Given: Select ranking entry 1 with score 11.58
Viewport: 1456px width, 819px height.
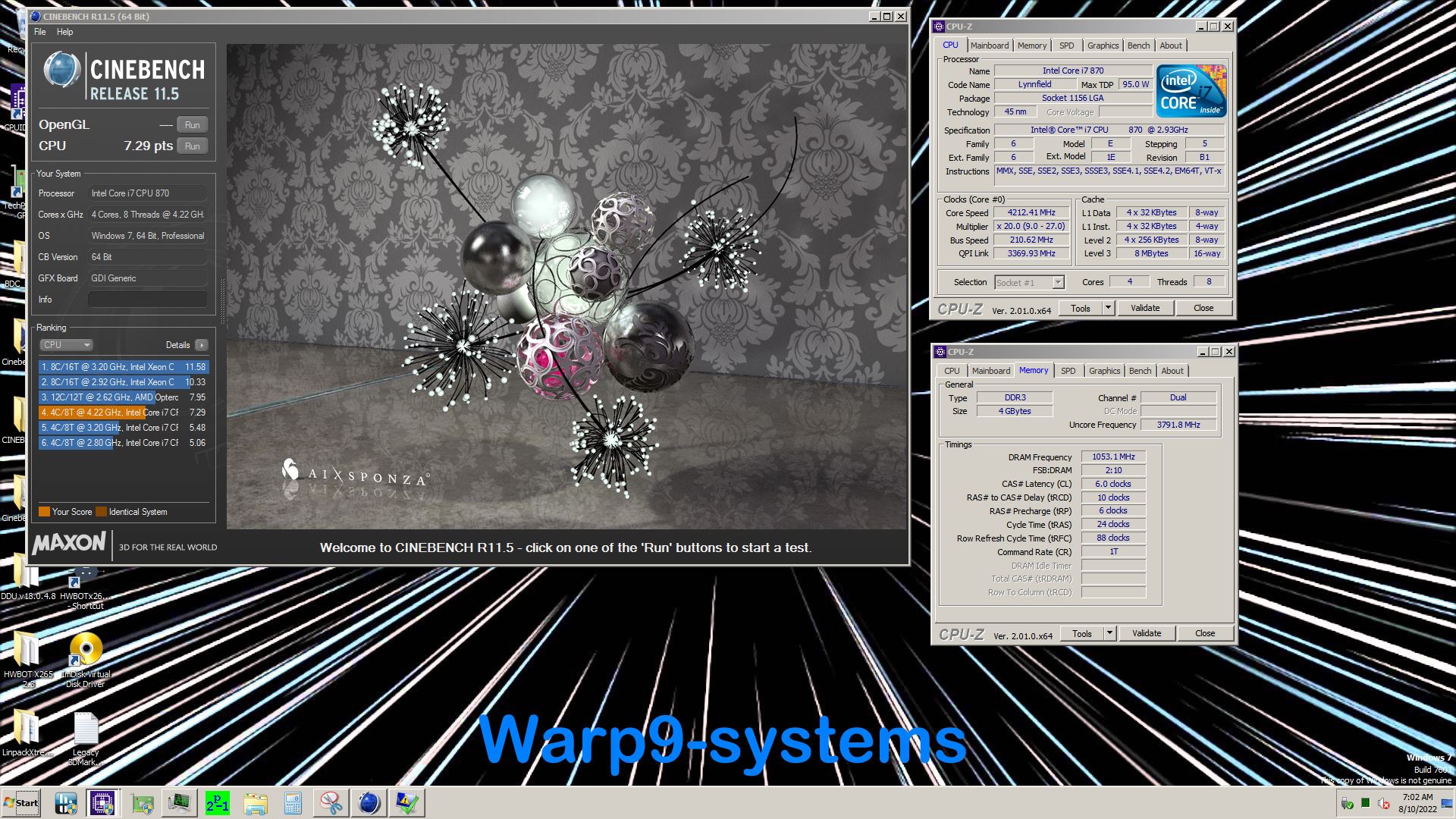Looking at the screenshot, I should click(x=124, y=367).
